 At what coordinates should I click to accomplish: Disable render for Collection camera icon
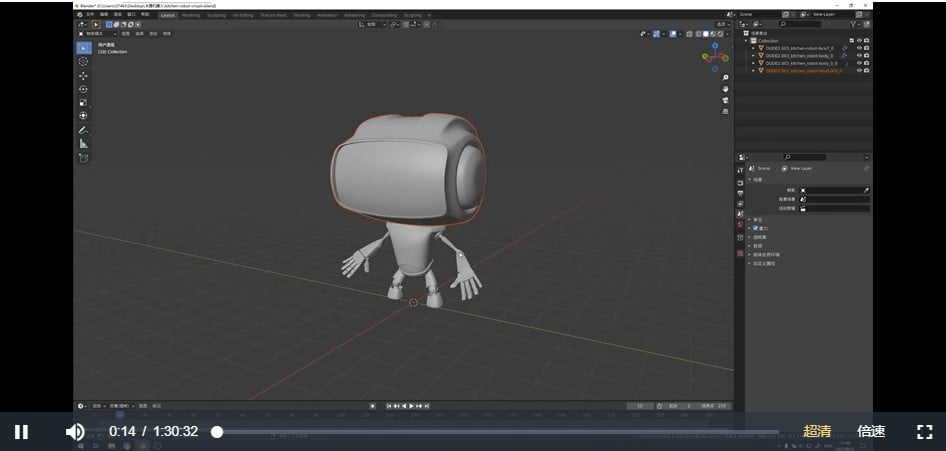(866, 40)
